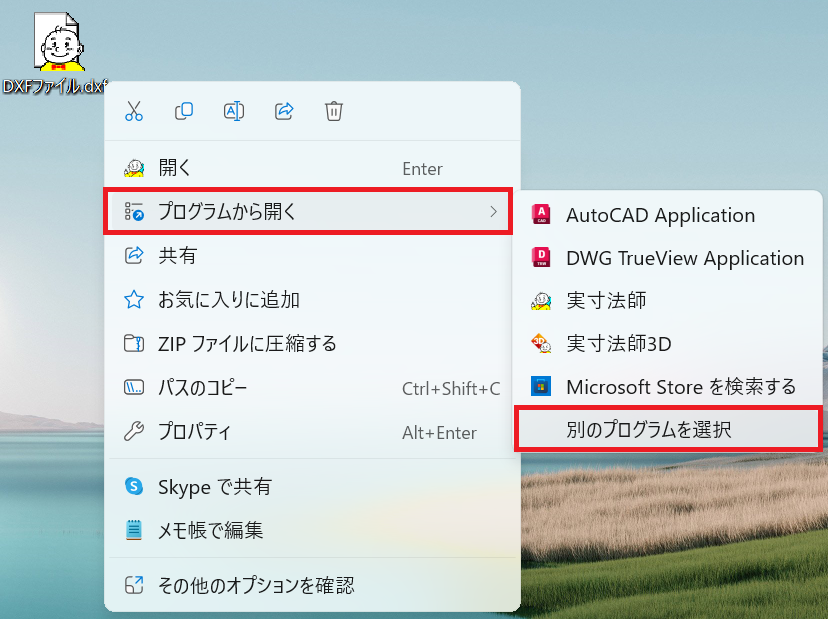The image size is (828, 619).
Task: Choose 実寸法師3D in the submenu
Action: point(668,344)
